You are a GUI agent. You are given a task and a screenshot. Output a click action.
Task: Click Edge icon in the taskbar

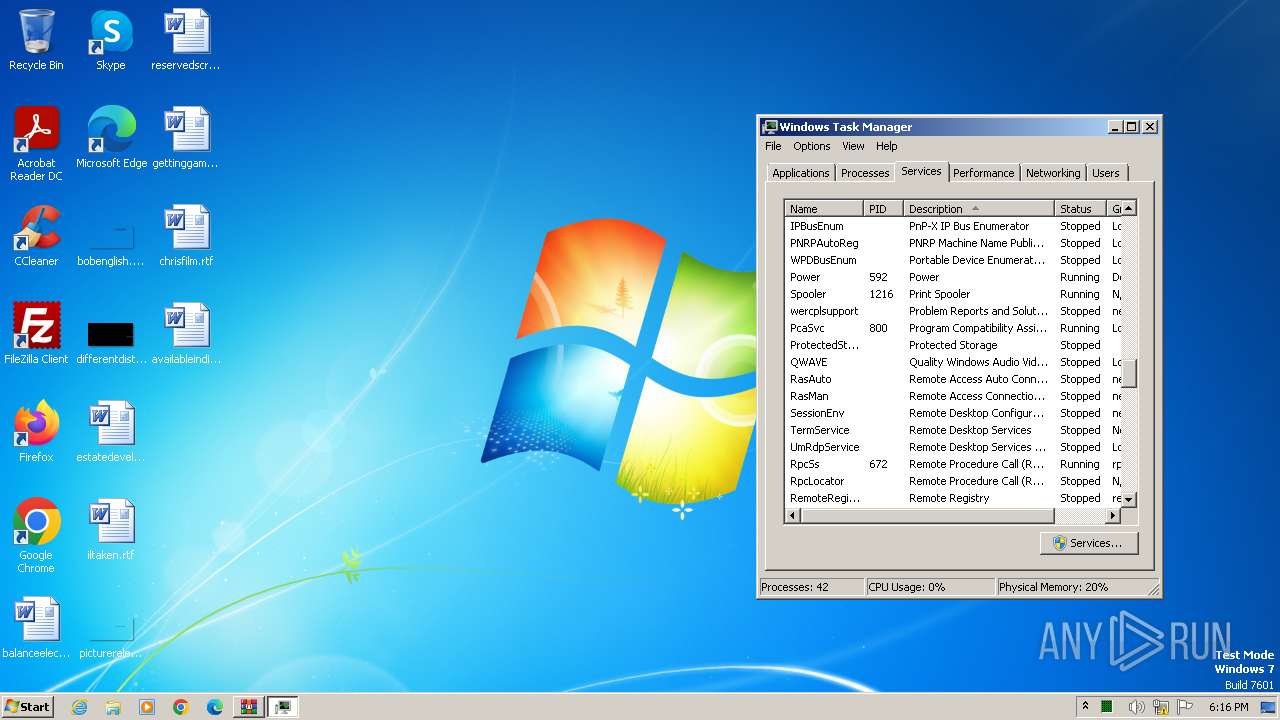pos(215,707)
